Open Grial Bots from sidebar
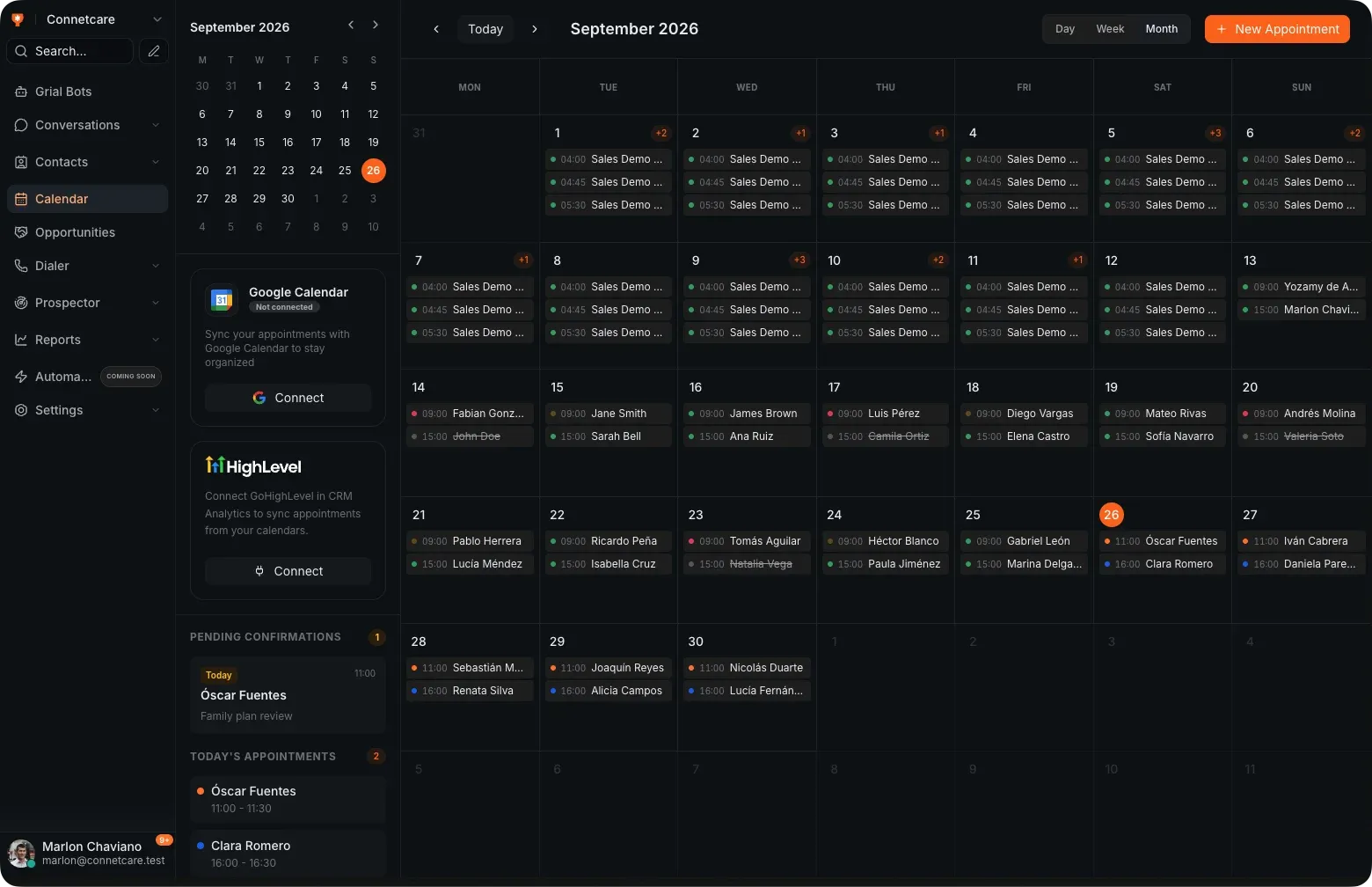The image size is (1372, 887). pyautogui.click(x=87, y=92)
